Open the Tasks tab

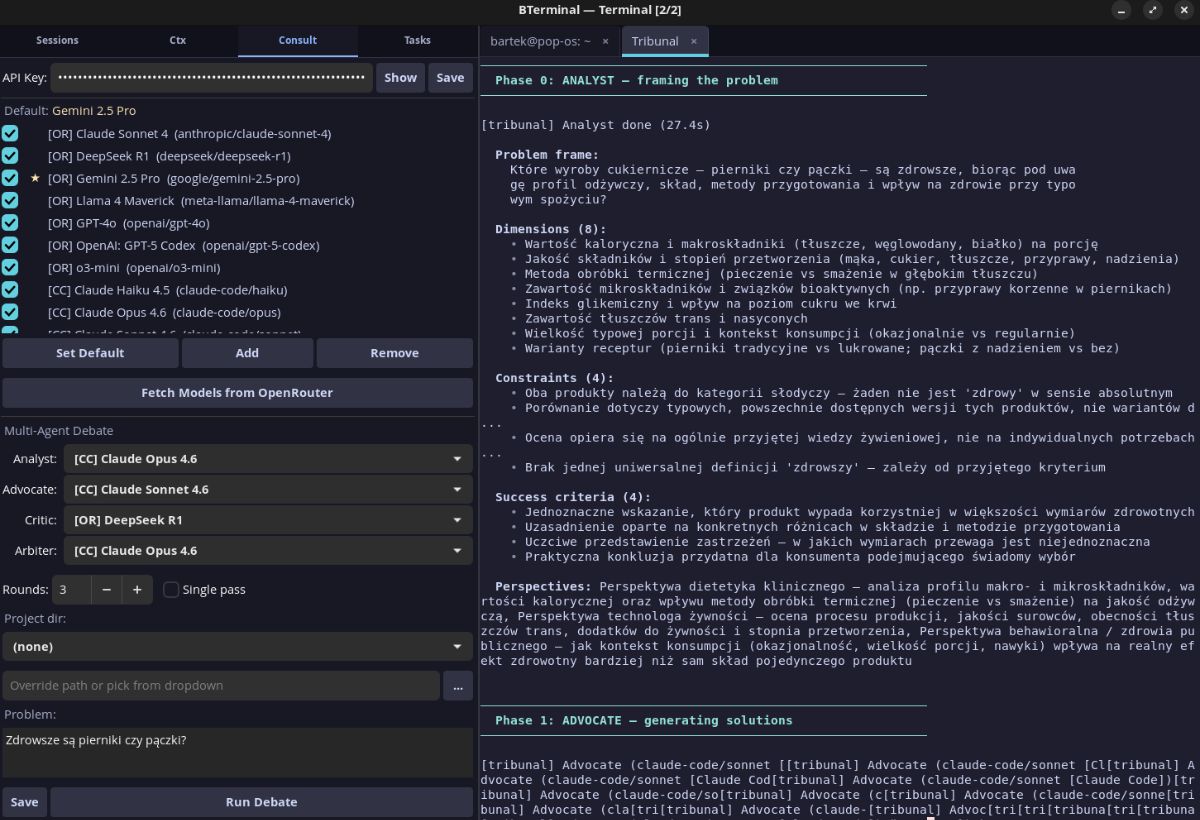point(417,41)
